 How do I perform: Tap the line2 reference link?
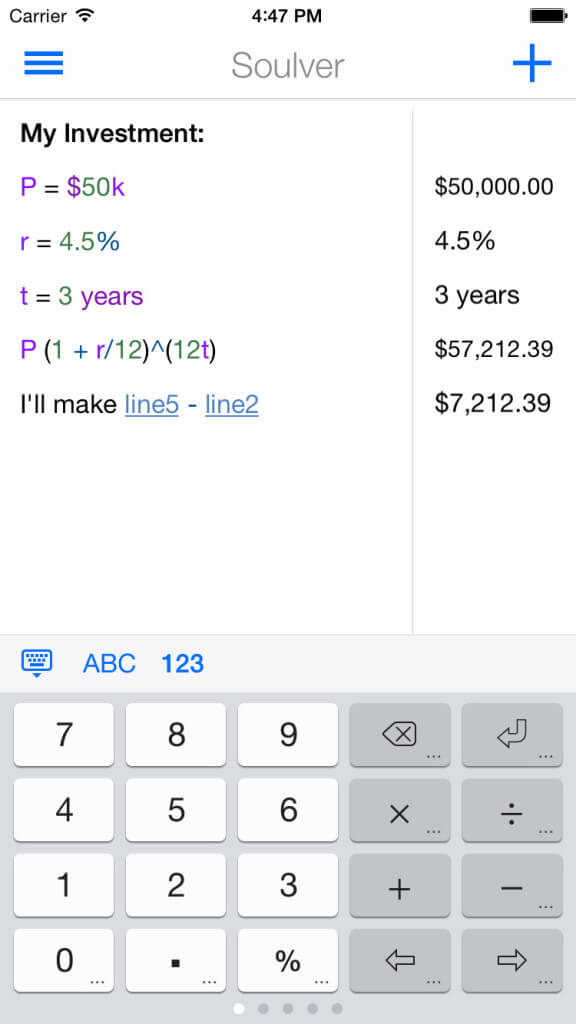coord(232,405)
